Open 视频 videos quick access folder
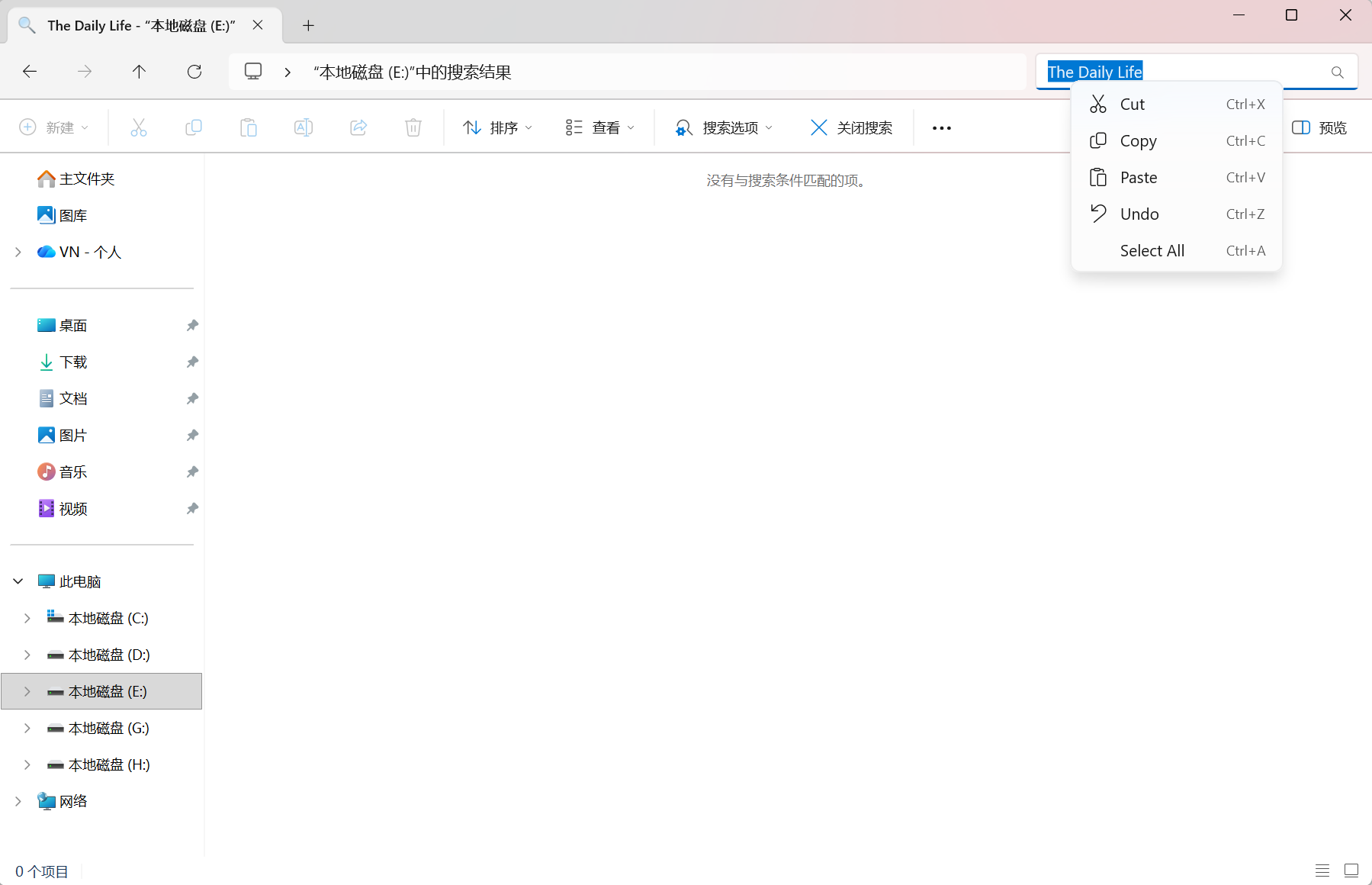Image resolution: width=1372 pixels, height=885 pixels. point(63,508)
